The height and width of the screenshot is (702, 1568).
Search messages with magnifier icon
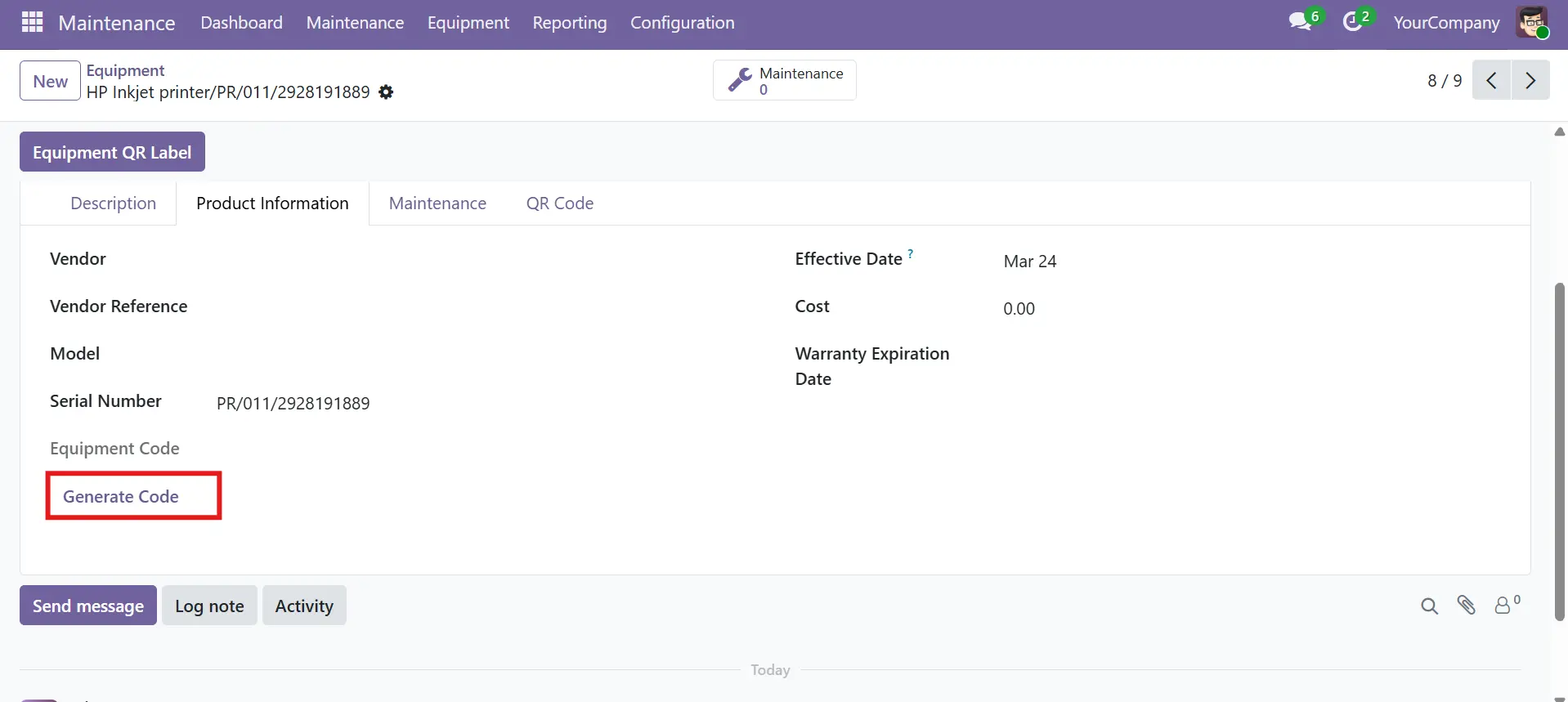click(x=1429, y=606)
